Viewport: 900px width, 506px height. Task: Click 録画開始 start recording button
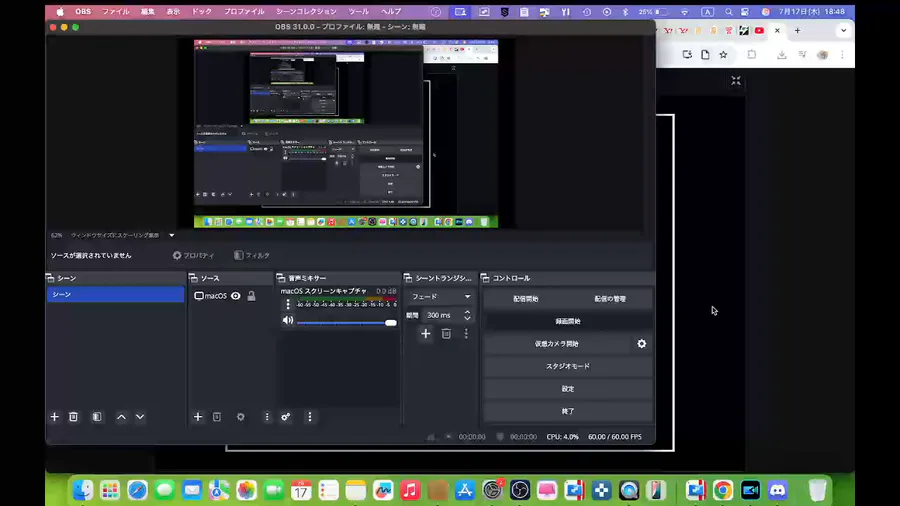click(x=568, y=321)
